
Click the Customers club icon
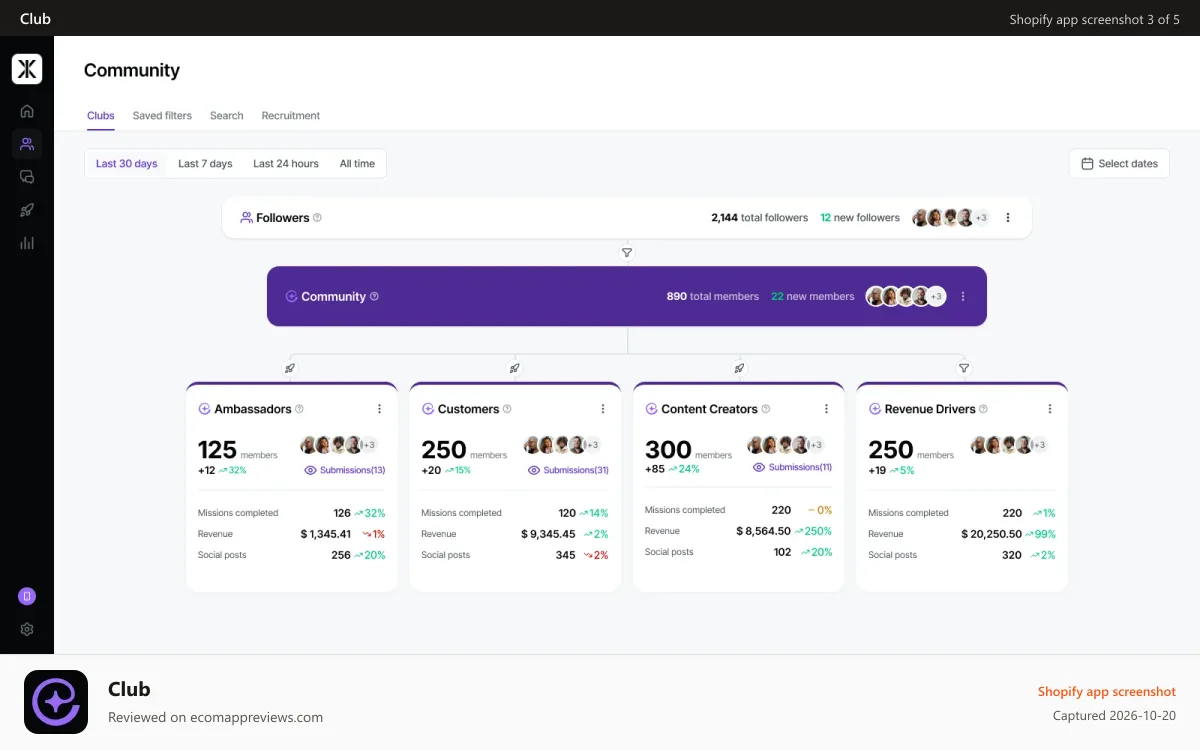pos(428,409)
